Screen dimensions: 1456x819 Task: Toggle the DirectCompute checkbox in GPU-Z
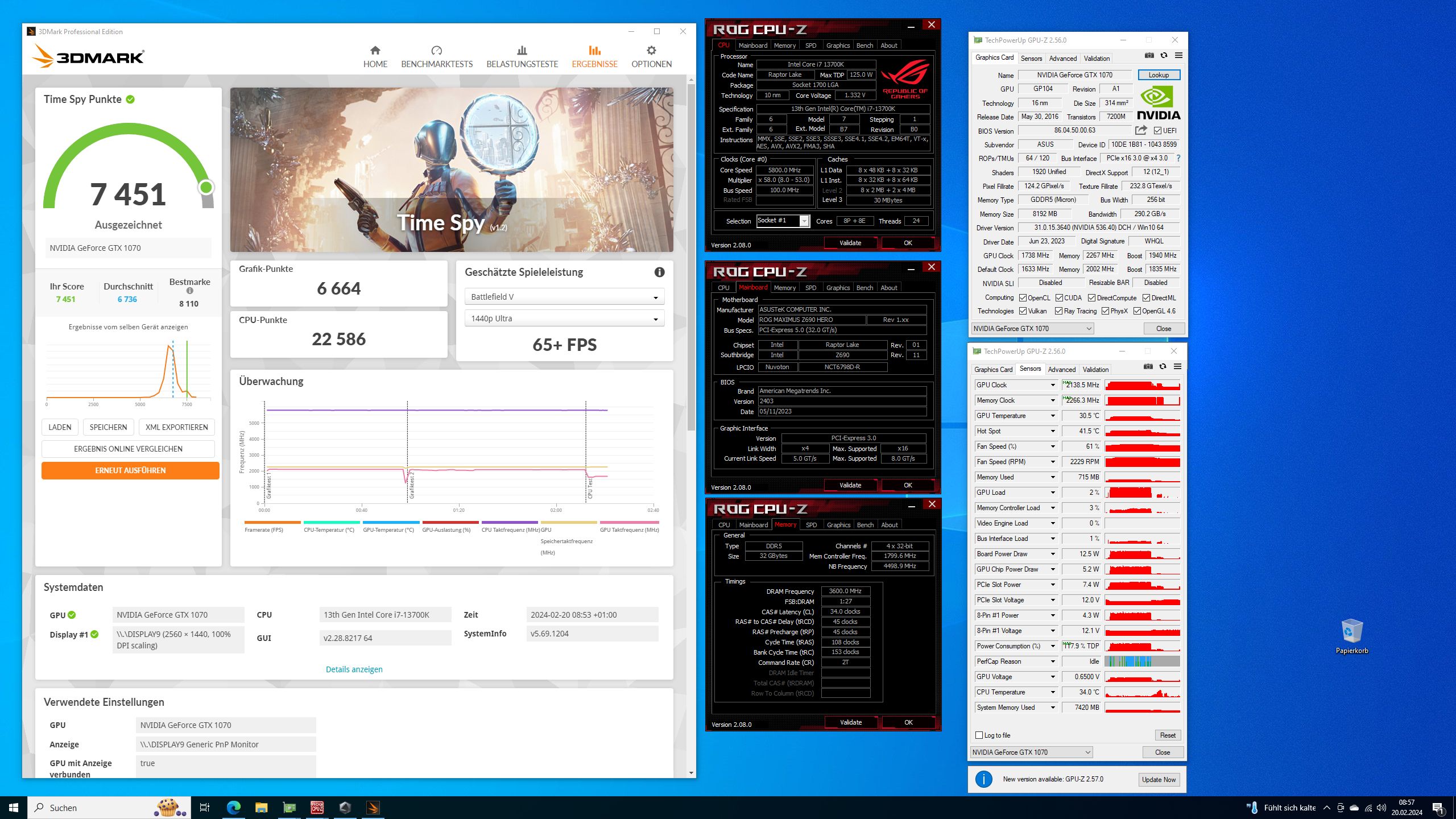[1091, 298]
